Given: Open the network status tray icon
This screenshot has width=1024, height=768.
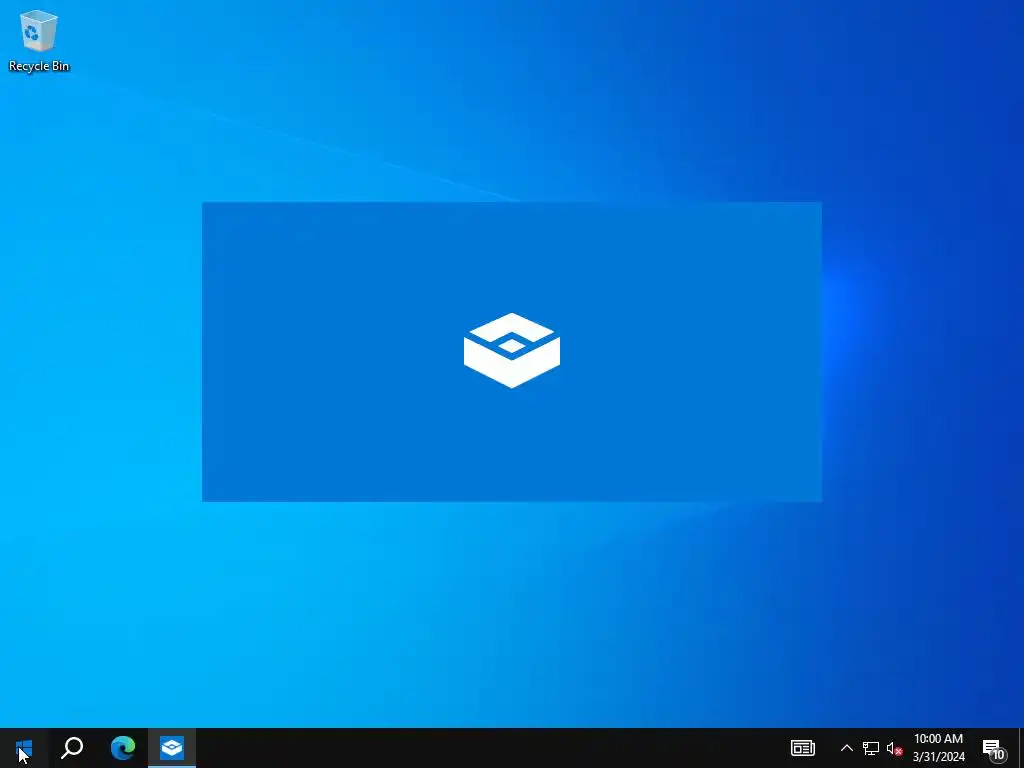Looking at the screenshot, I should [871, 748].
